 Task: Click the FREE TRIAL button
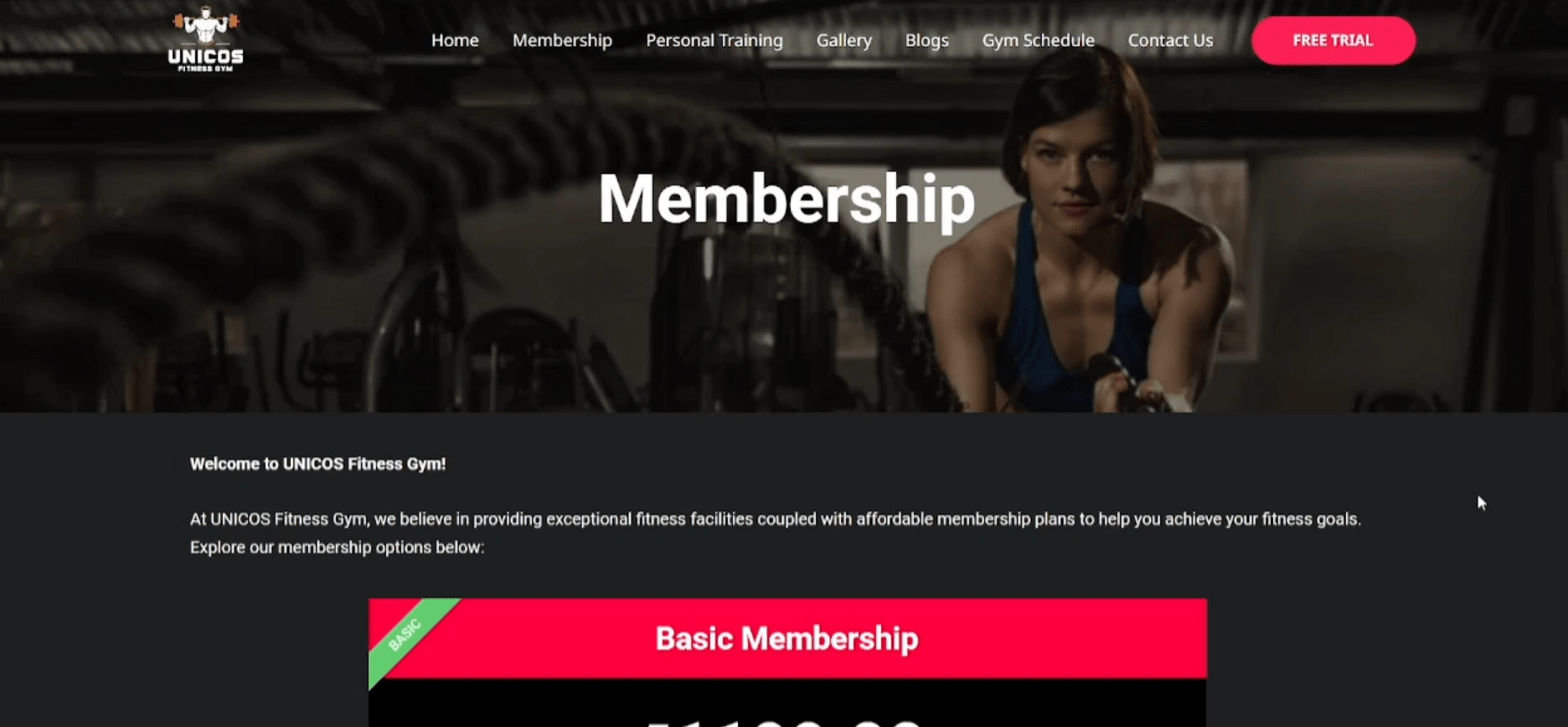pyautogui.click(x=1333, y=40)
